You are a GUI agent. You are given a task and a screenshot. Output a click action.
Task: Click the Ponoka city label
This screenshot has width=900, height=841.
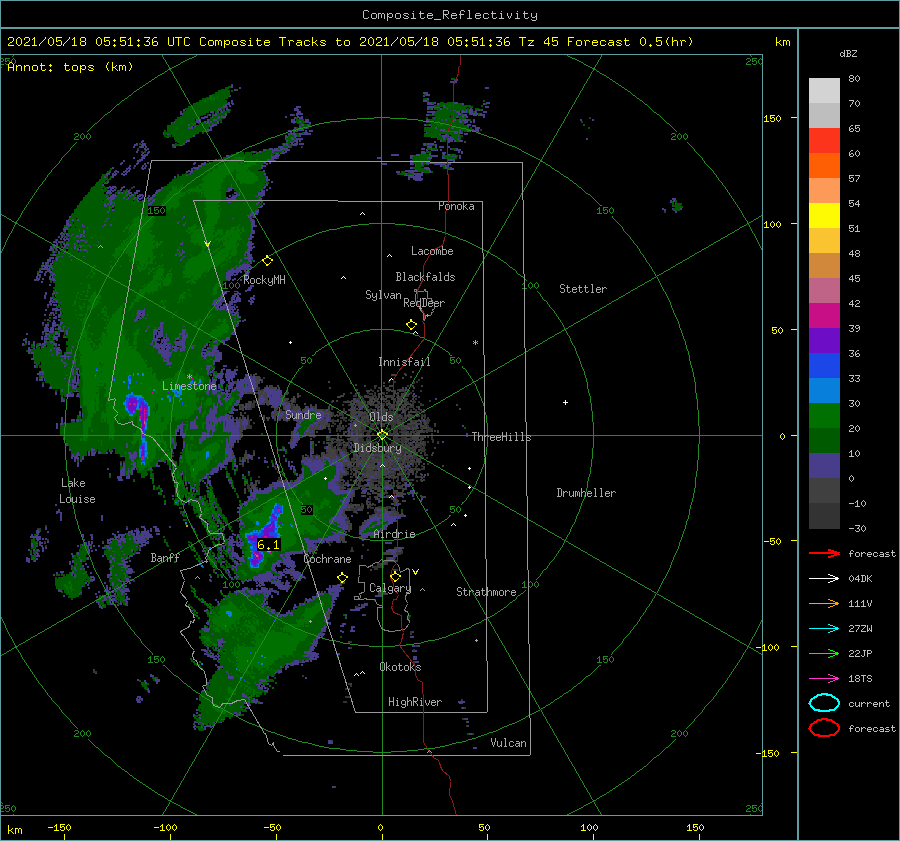click(x=456, y=206)
